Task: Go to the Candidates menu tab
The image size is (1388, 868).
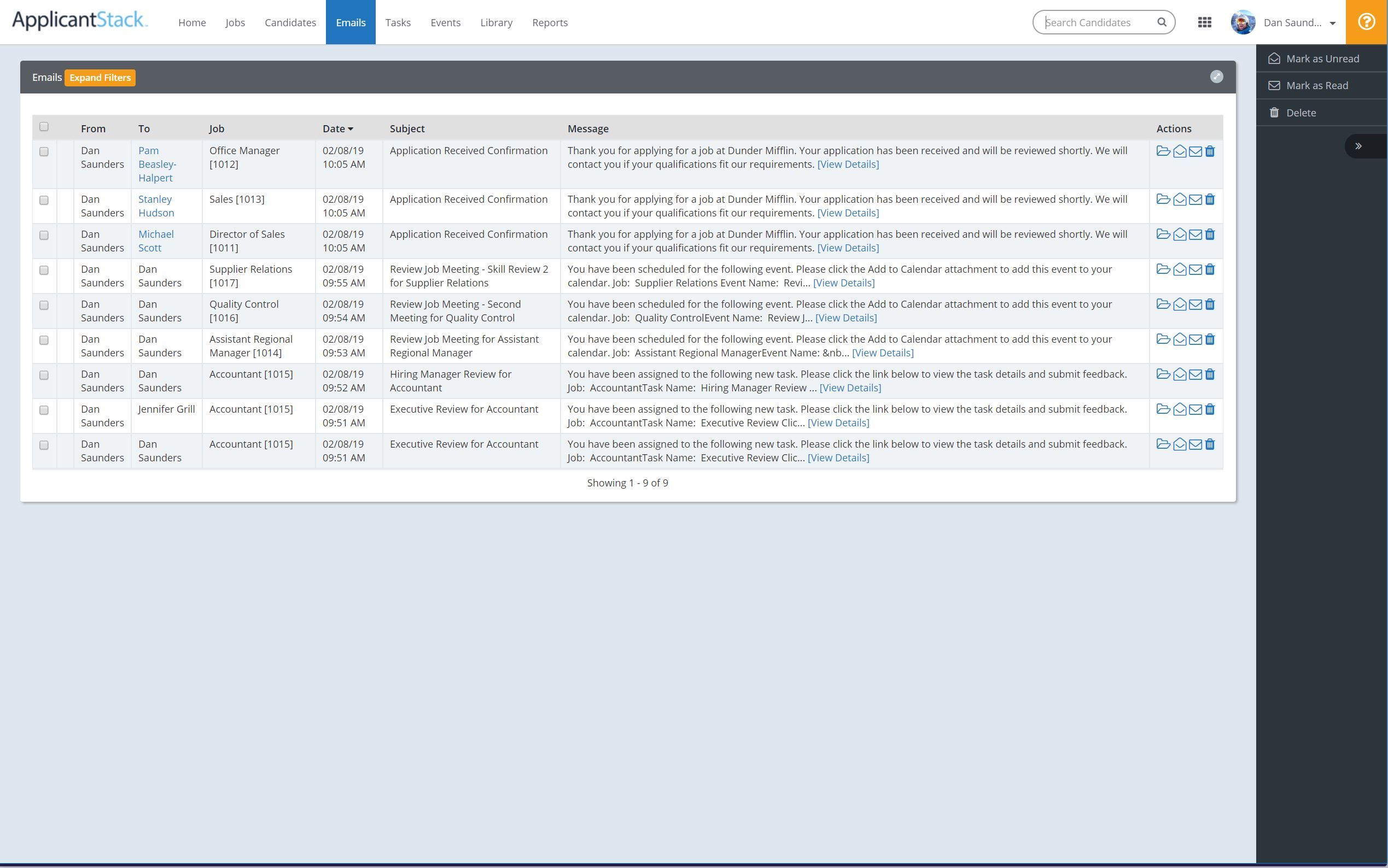Action: click(x=290, y=22)
